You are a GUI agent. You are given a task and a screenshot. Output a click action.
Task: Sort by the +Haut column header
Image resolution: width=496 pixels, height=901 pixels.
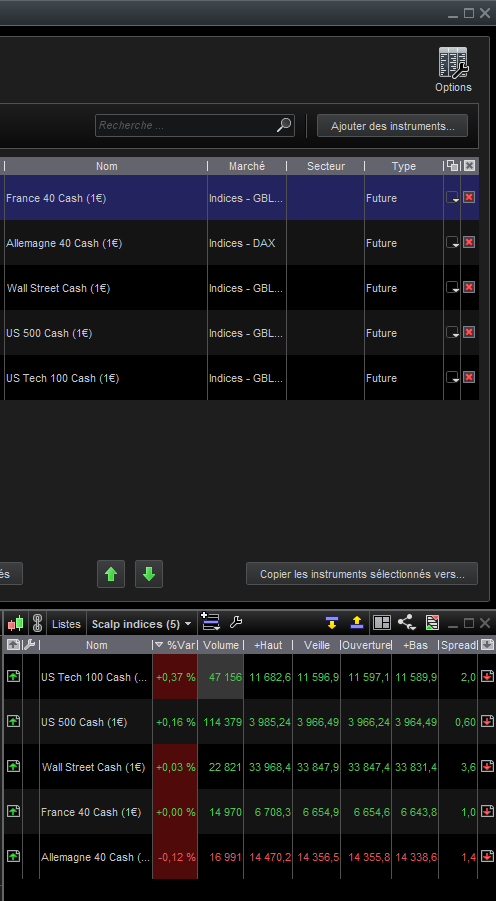[268, 645]
